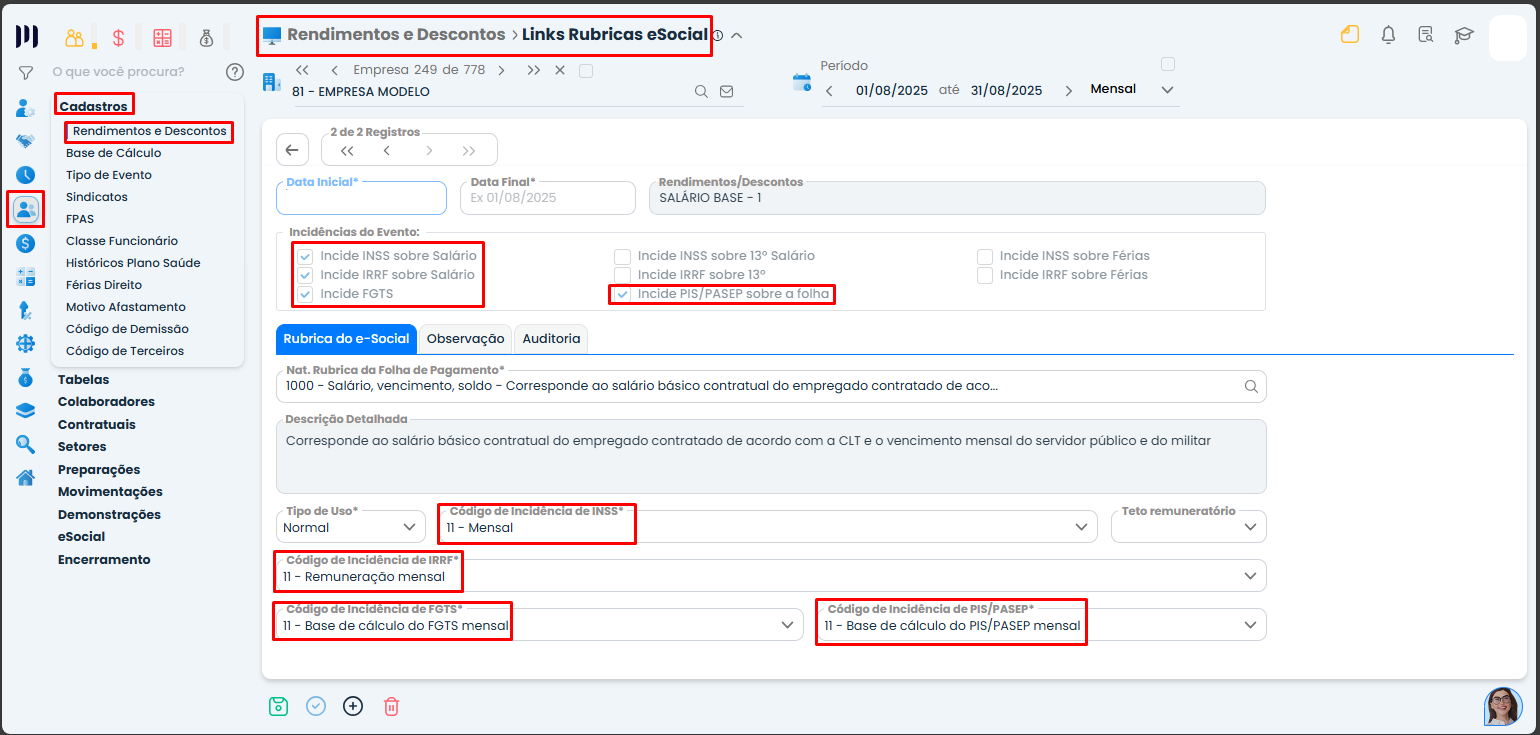1540x735 pixels.
Task: Expand Código de Incidência de INSS dropdown
Action: click(x=768, y=526)
